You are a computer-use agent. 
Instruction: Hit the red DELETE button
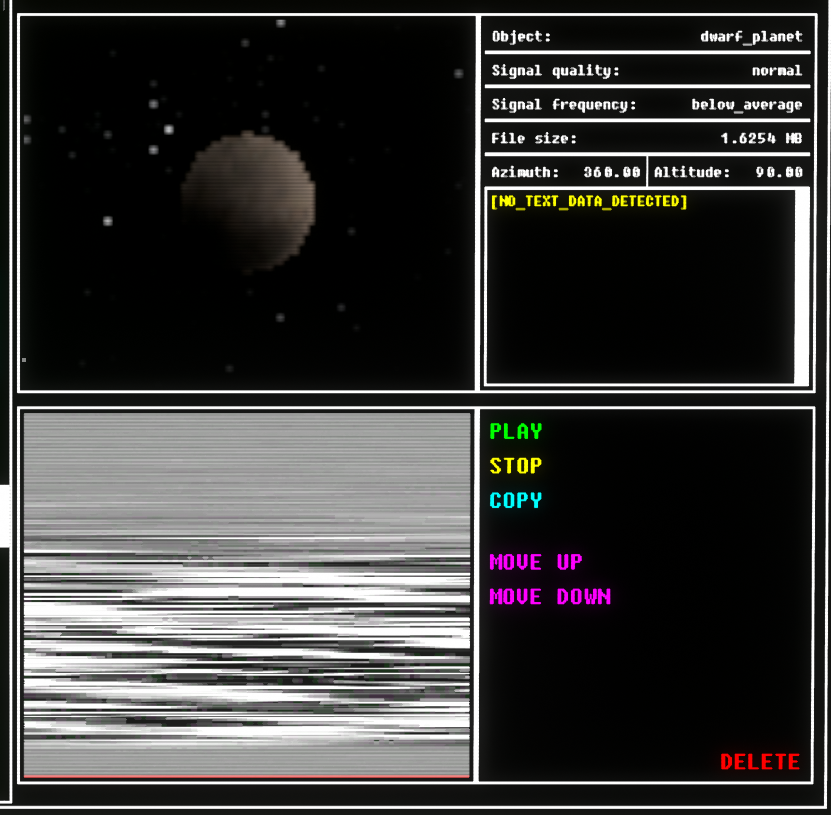tap(759, 762)
